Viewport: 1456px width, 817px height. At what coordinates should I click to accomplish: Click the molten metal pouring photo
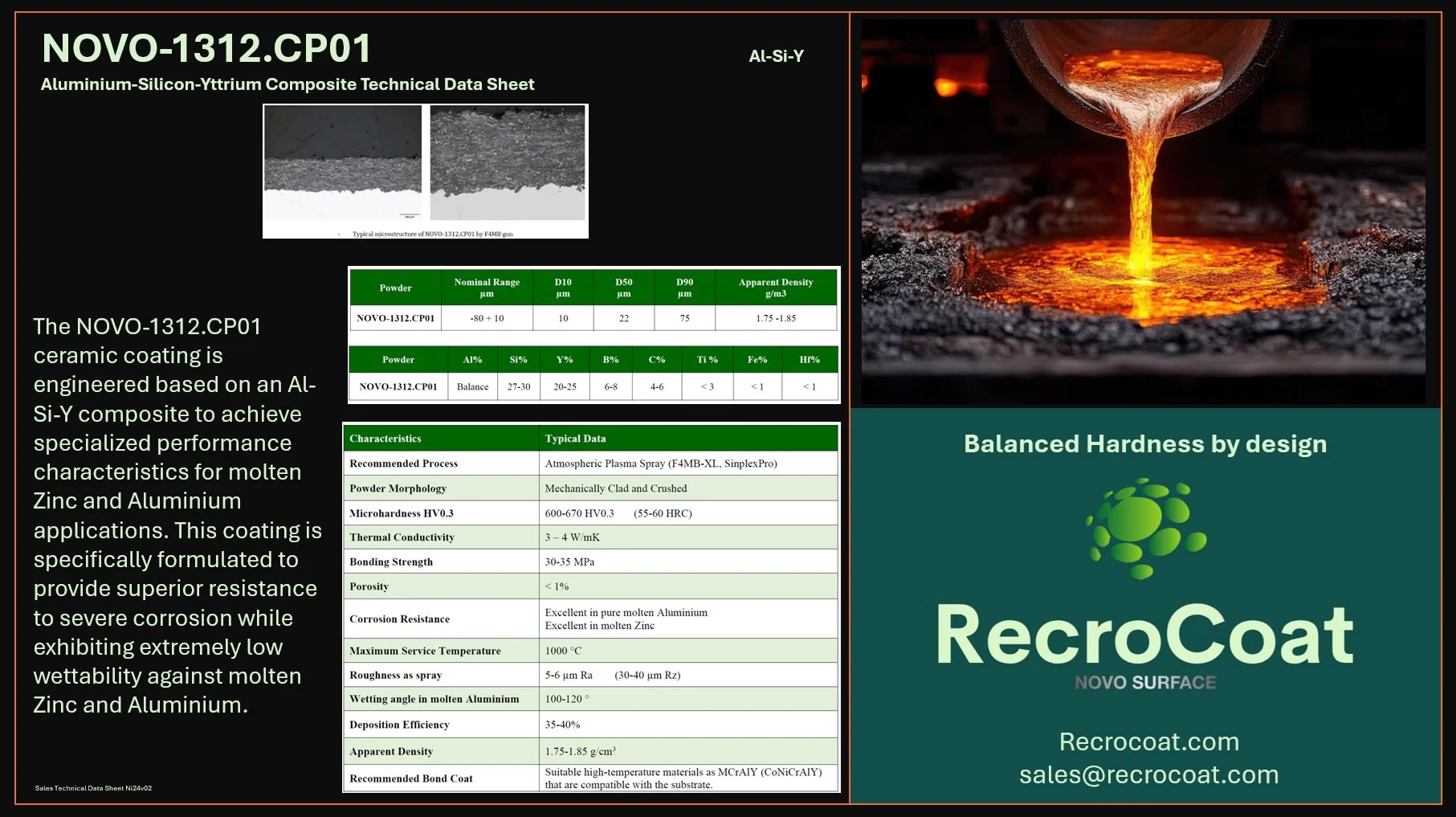tap(1144, 210)
